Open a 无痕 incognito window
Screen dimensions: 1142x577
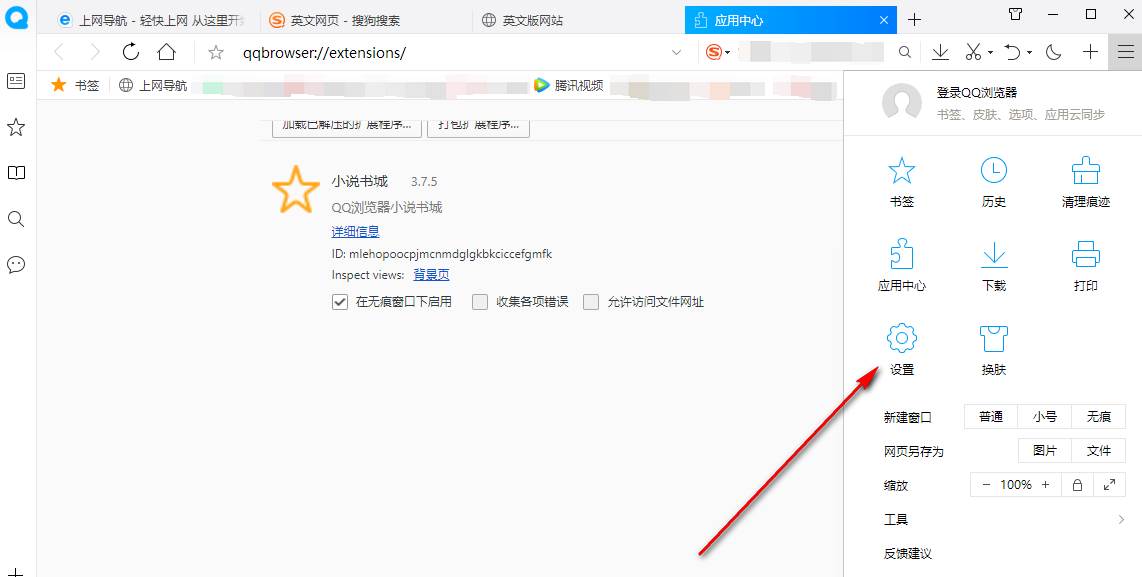click(1098, 417)
